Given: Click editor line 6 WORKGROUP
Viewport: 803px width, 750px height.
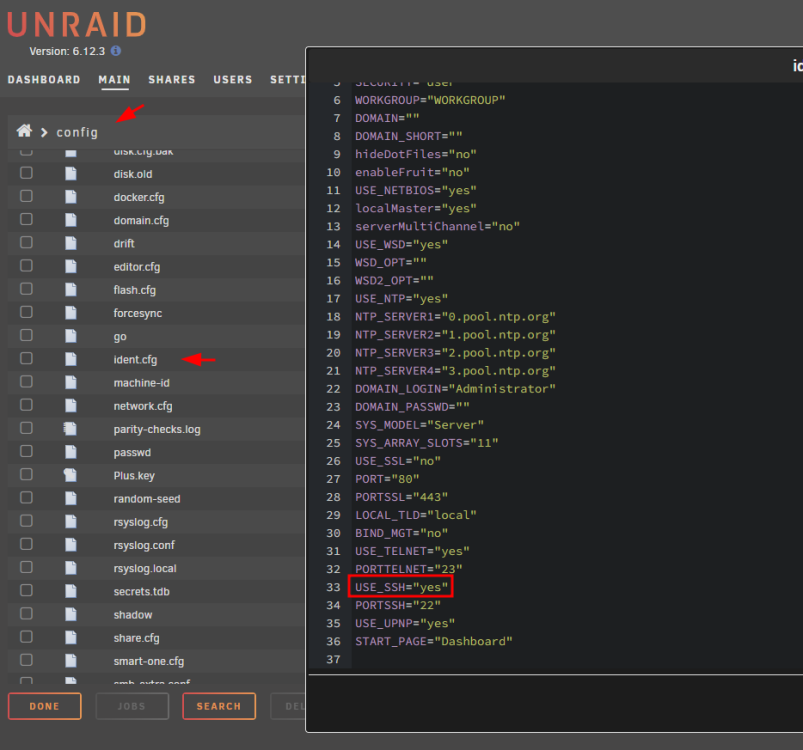Looking at the screenshot, I should coord(430,100).
